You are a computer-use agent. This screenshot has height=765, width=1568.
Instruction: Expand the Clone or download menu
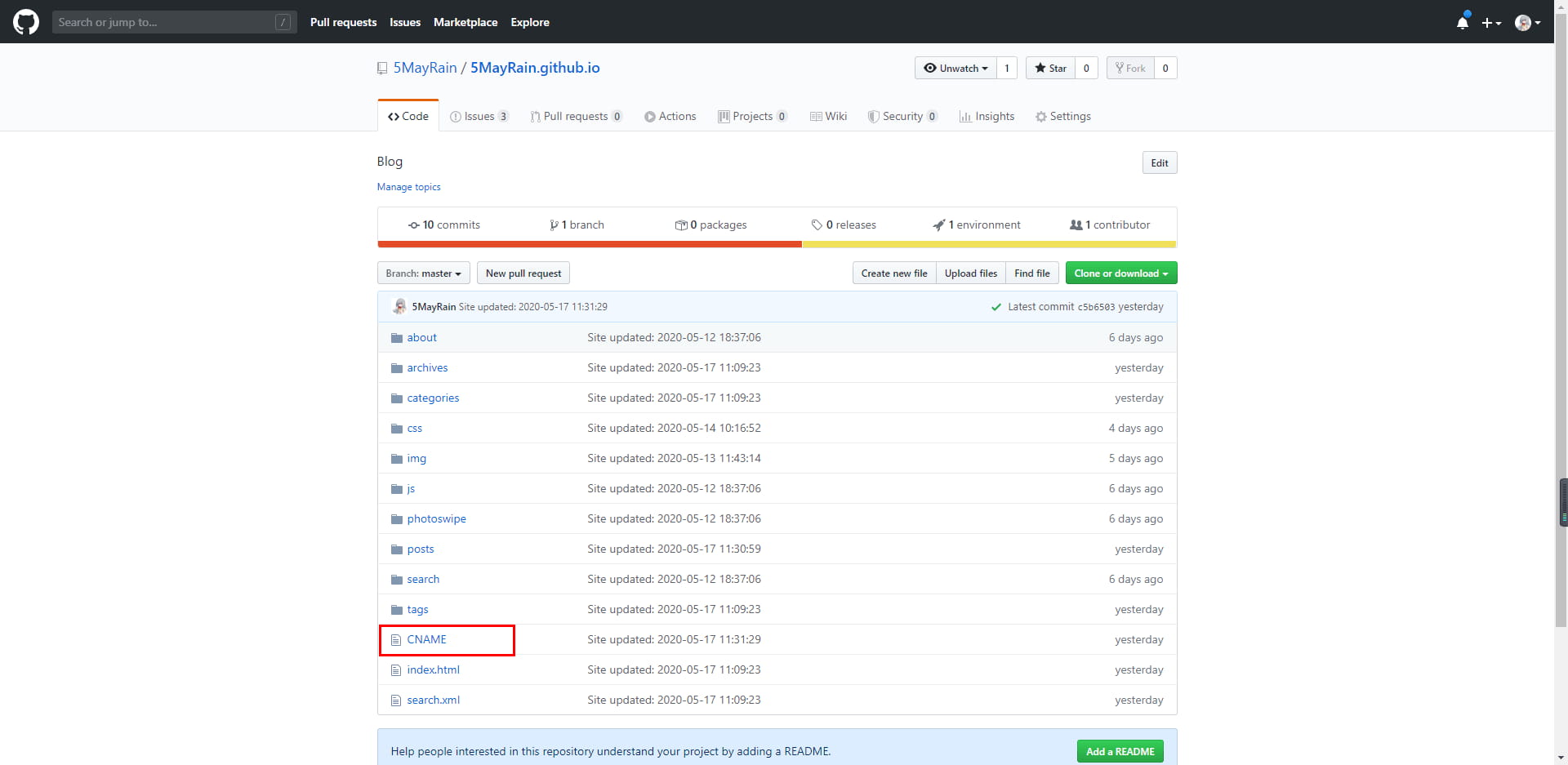(x=1120, y=274)
